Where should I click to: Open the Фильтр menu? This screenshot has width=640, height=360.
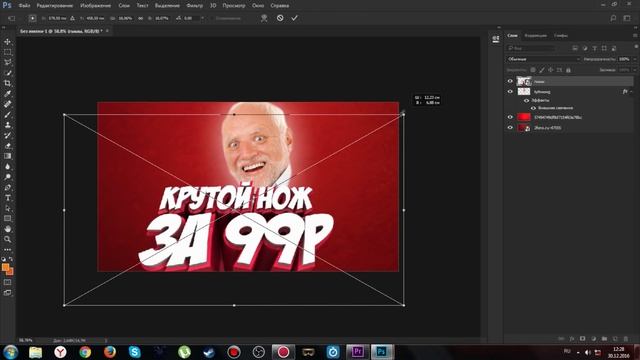194,6
